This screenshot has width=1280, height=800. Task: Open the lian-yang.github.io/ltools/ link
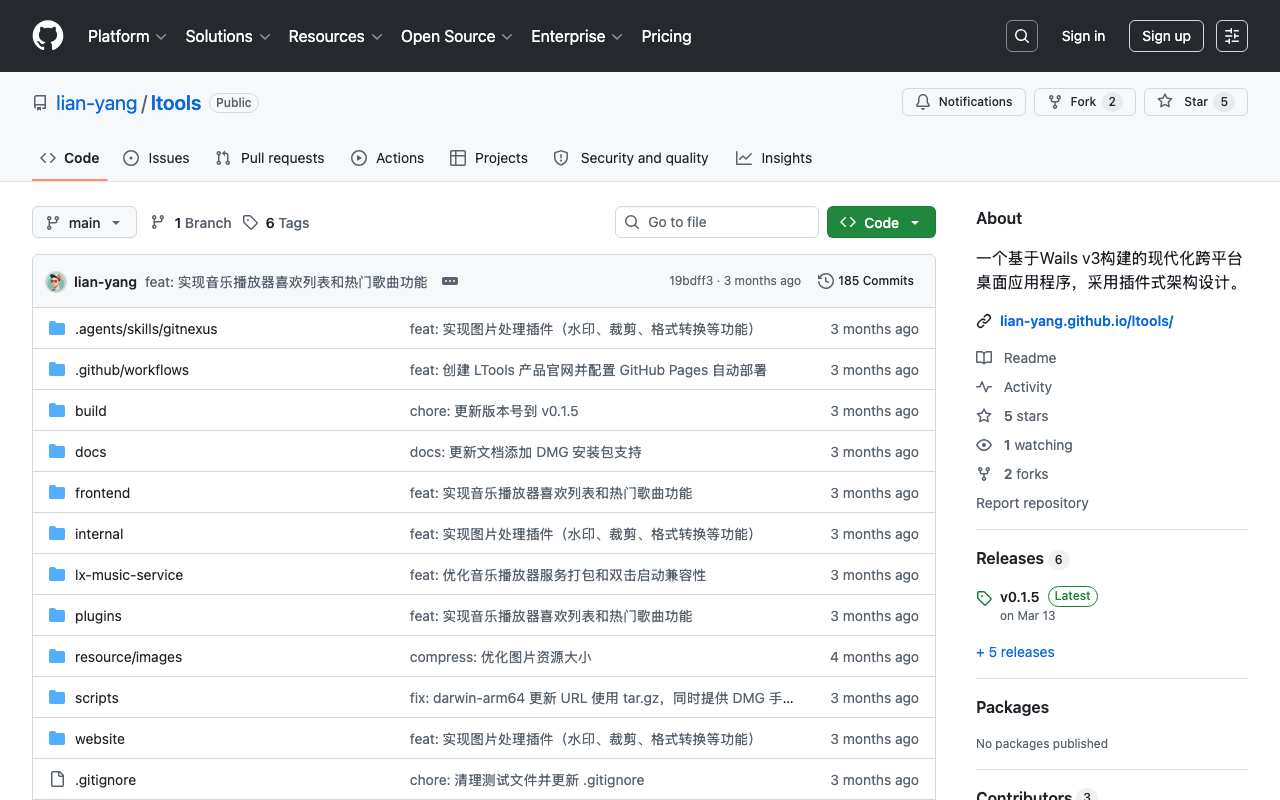[x=1086, y=321]
